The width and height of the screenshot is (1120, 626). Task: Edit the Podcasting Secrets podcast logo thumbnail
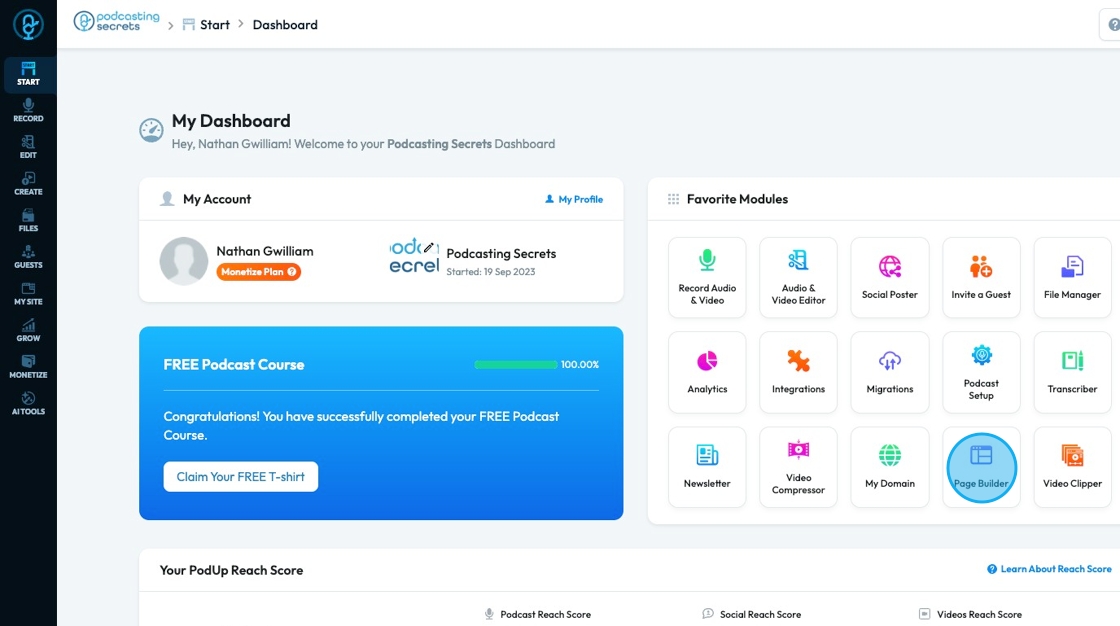(414, 257)
